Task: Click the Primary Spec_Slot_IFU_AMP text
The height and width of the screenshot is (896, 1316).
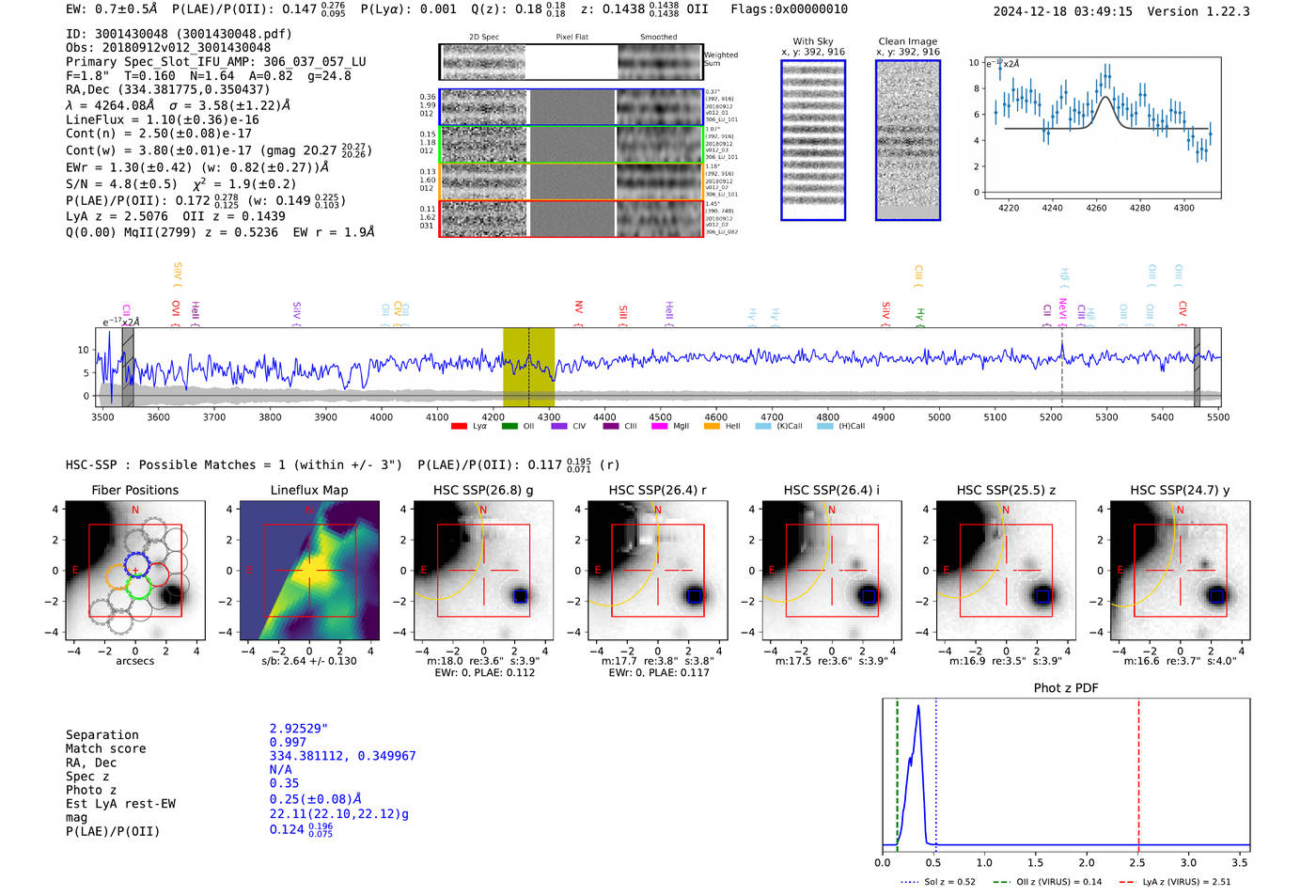Action: point(216,62)
